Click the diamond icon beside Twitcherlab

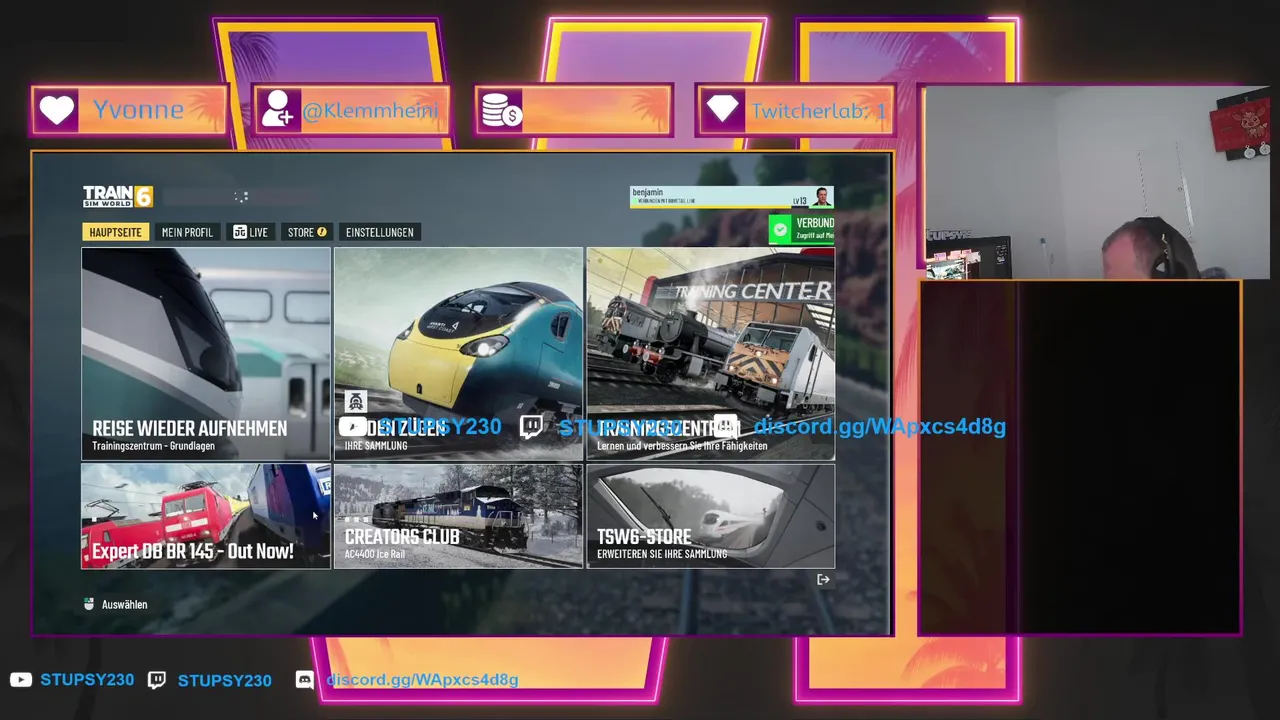pyautogui.click(x=722, y=110)
